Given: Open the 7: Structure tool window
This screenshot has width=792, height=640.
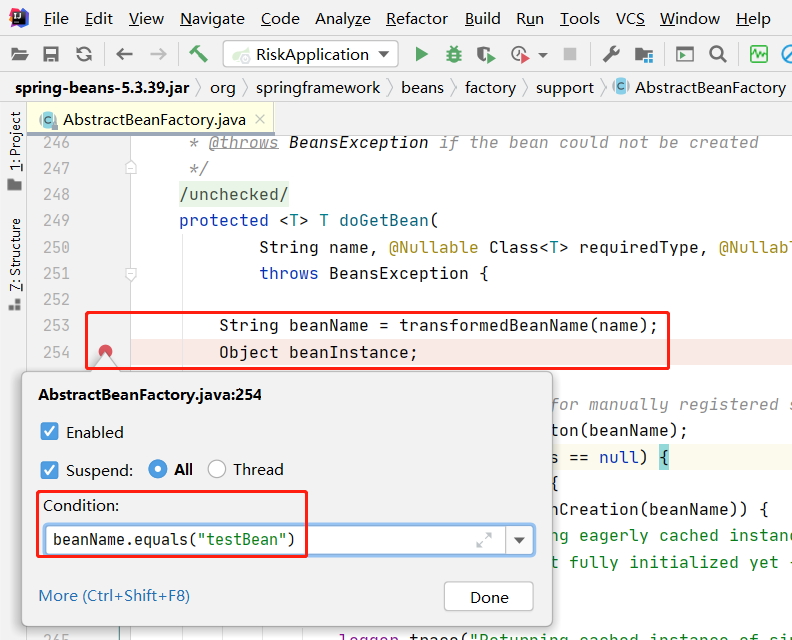Looking at the screenshot, I should tap(15, 263).
